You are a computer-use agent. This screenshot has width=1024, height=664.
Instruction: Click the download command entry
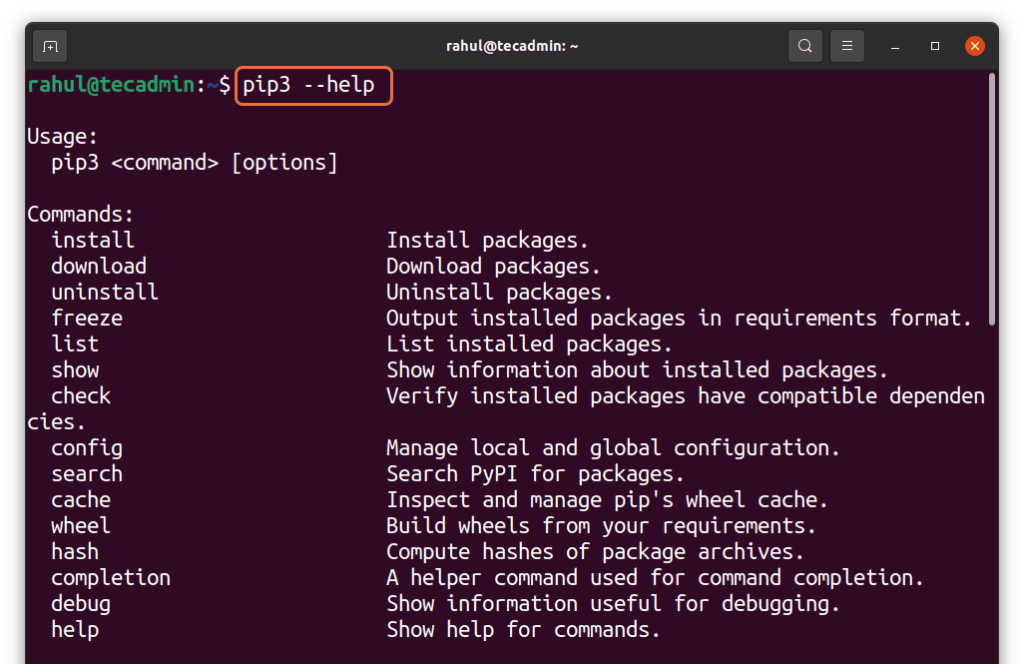point(98,266)
